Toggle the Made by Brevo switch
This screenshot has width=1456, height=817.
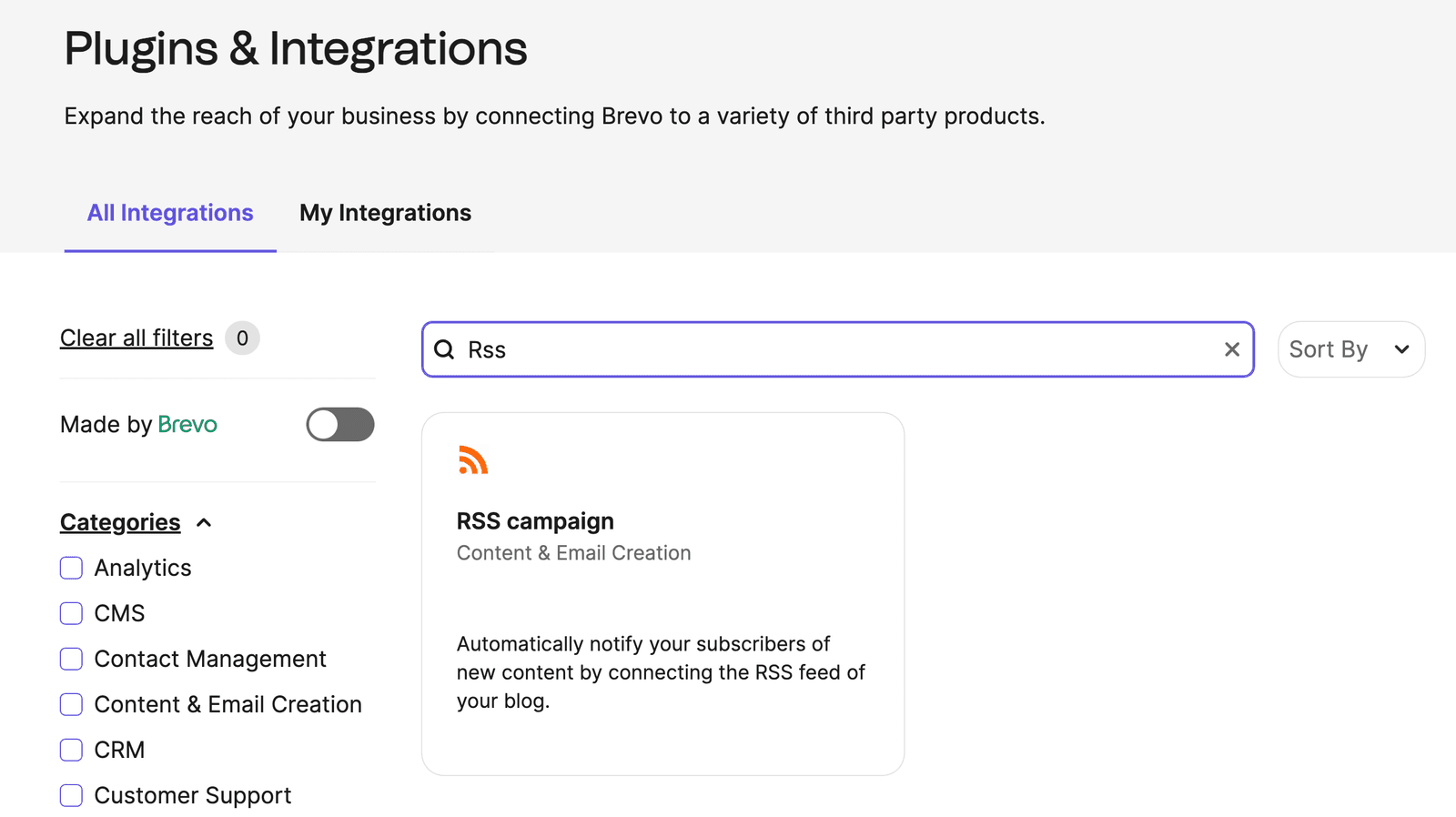click(x=340, y=424)
